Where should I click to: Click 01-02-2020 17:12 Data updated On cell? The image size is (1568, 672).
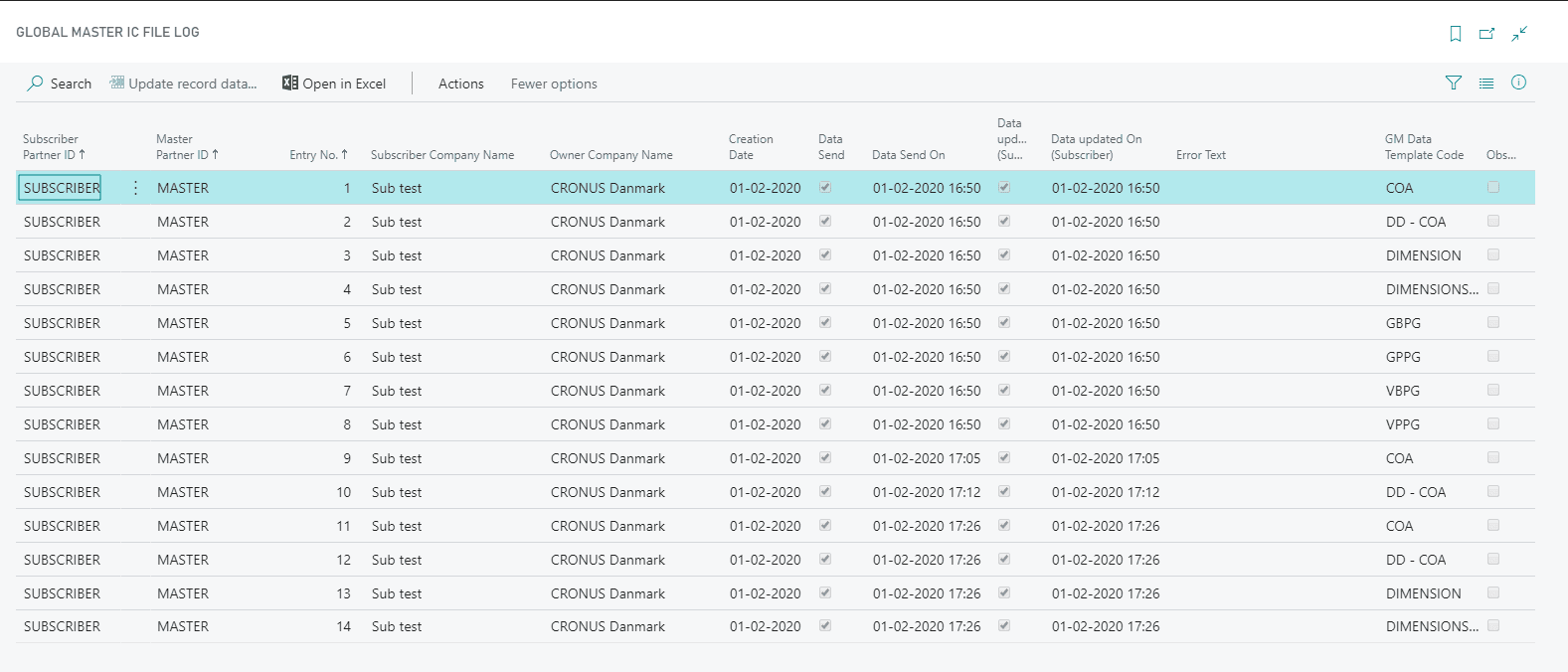(1106, 492)
